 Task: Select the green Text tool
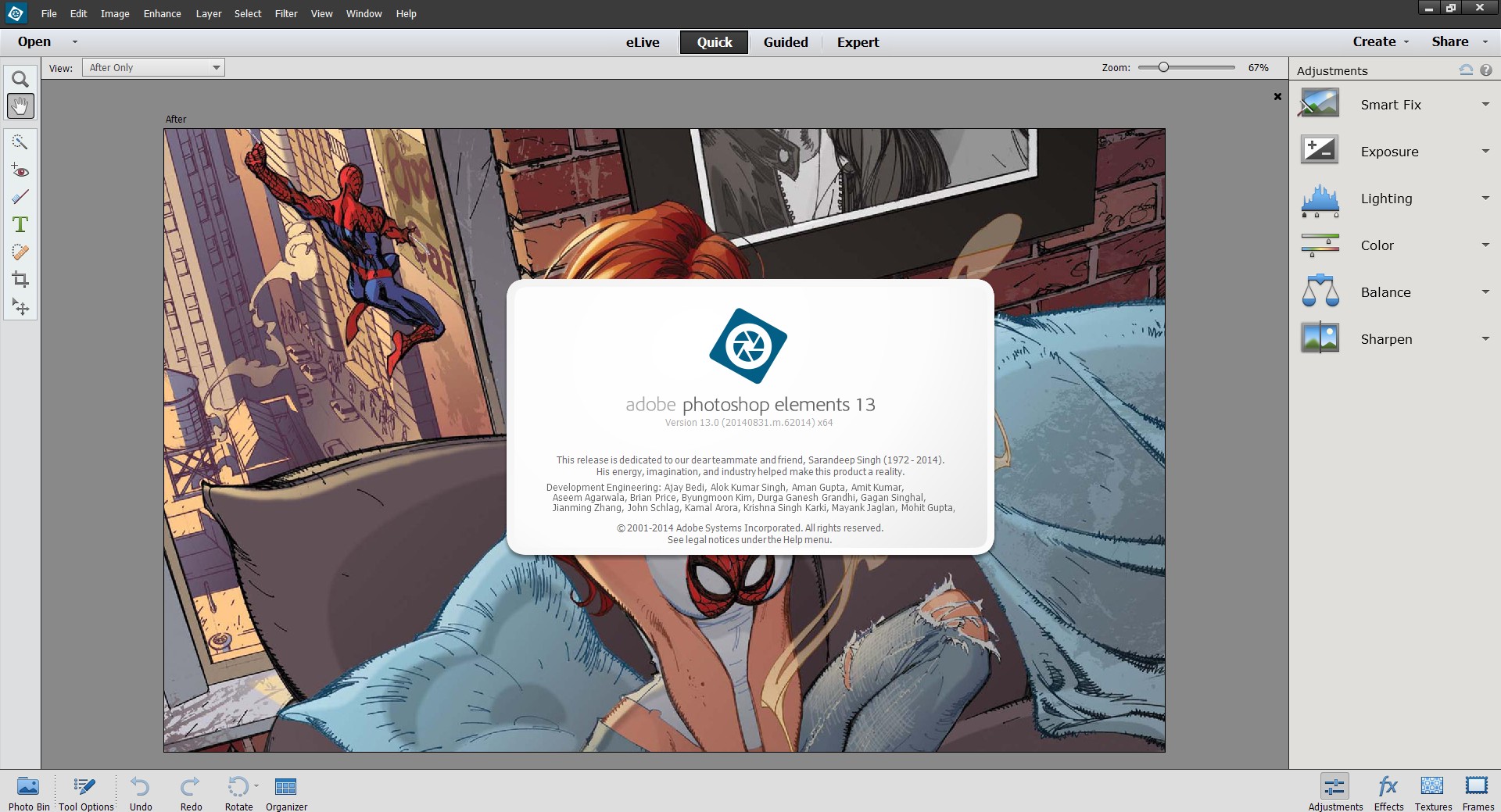(x=20, y=225)
